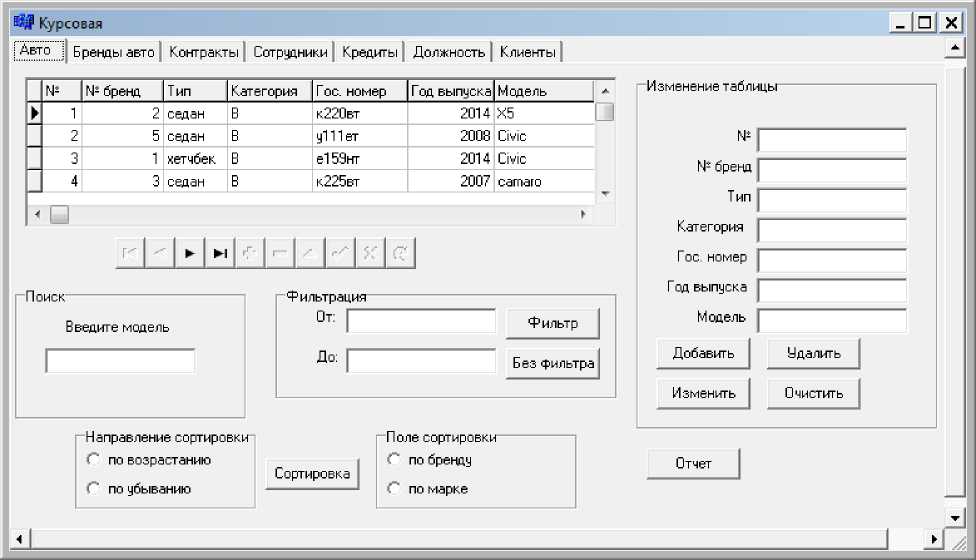Screen dimensions: 976x560
Task: Focus the До filter field
Action: point(421,361)
